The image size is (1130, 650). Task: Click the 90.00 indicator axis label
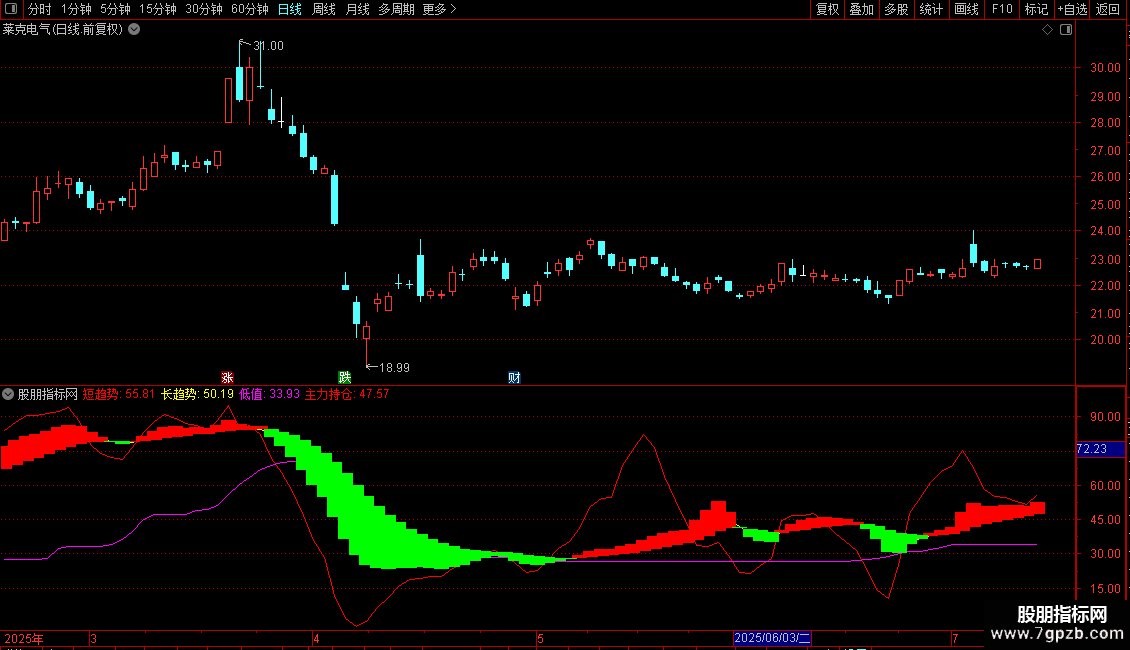point(1105,417)
